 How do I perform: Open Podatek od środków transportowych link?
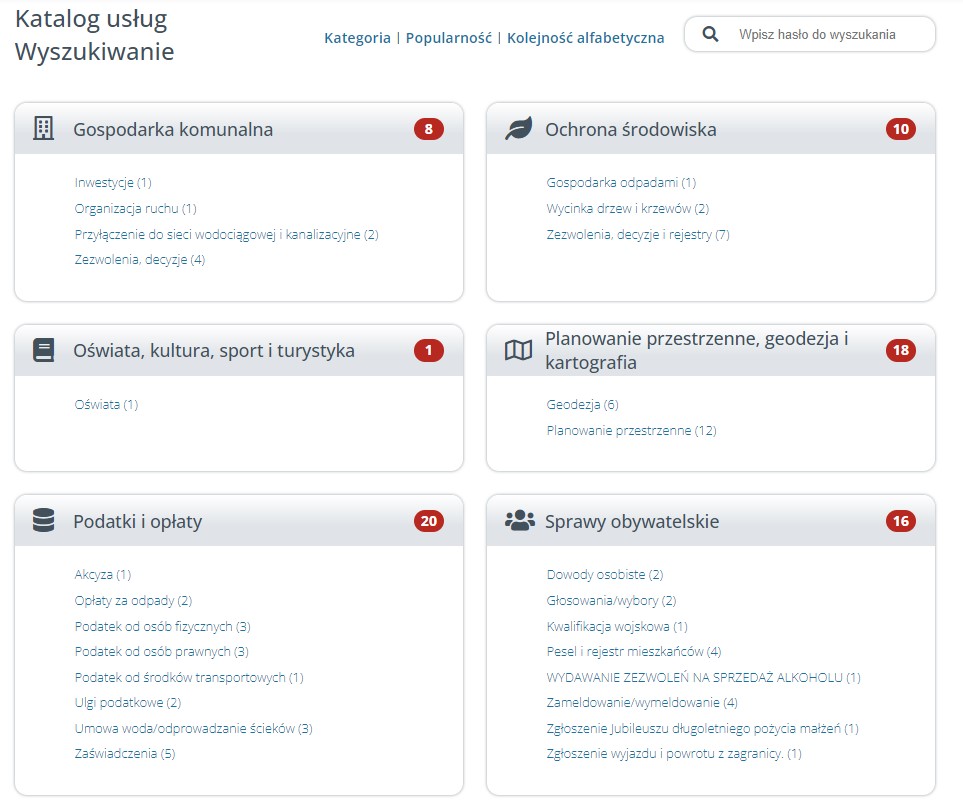pos(189,677)
